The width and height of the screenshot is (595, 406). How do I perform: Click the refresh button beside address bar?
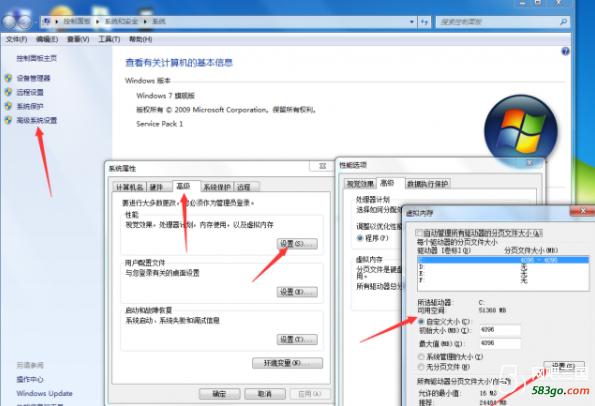(x=425, y=22)
